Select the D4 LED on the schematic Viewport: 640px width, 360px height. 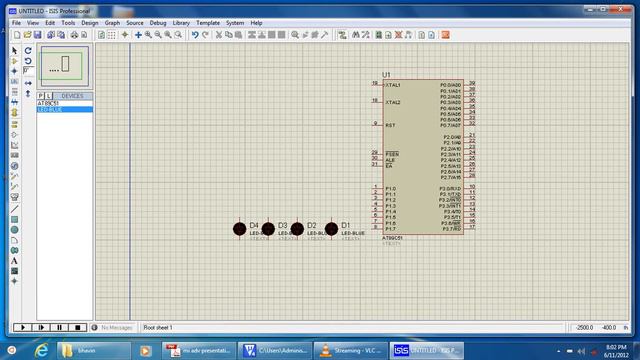click(240, 229)
